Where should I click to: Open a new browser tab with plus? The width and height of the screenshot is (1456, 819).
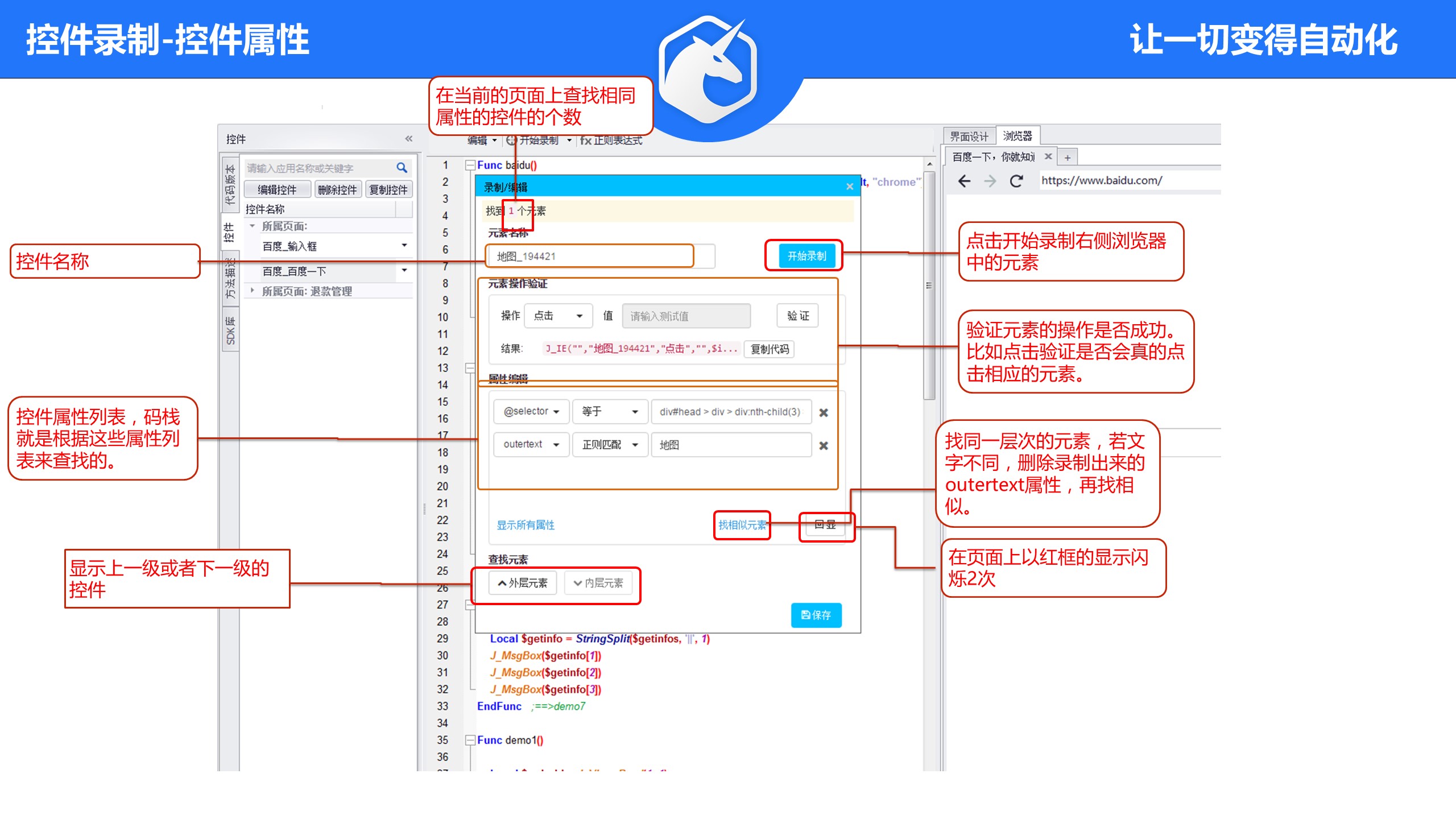(x=1068, y=158)
